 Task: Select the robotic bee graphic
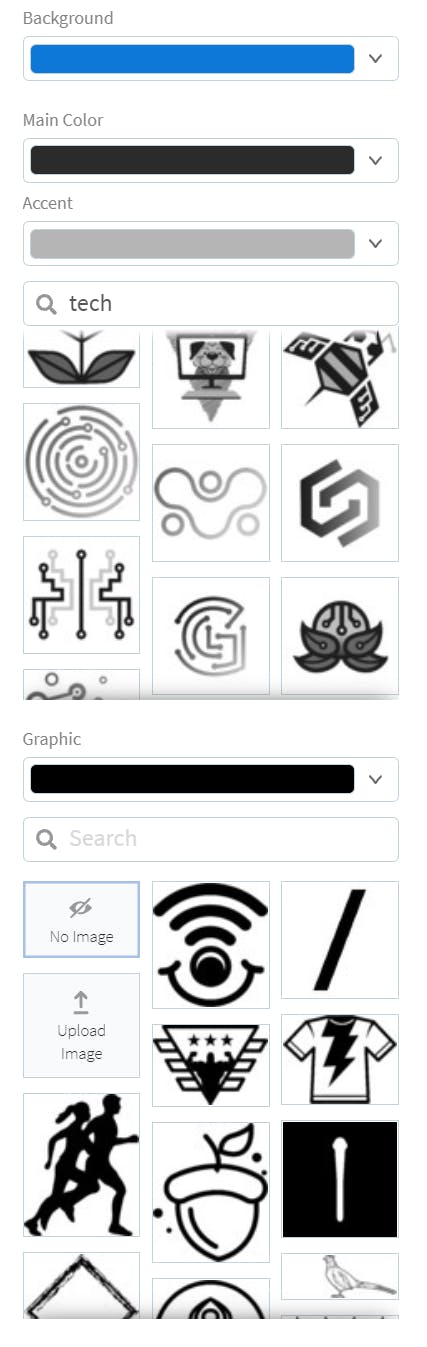340,378
